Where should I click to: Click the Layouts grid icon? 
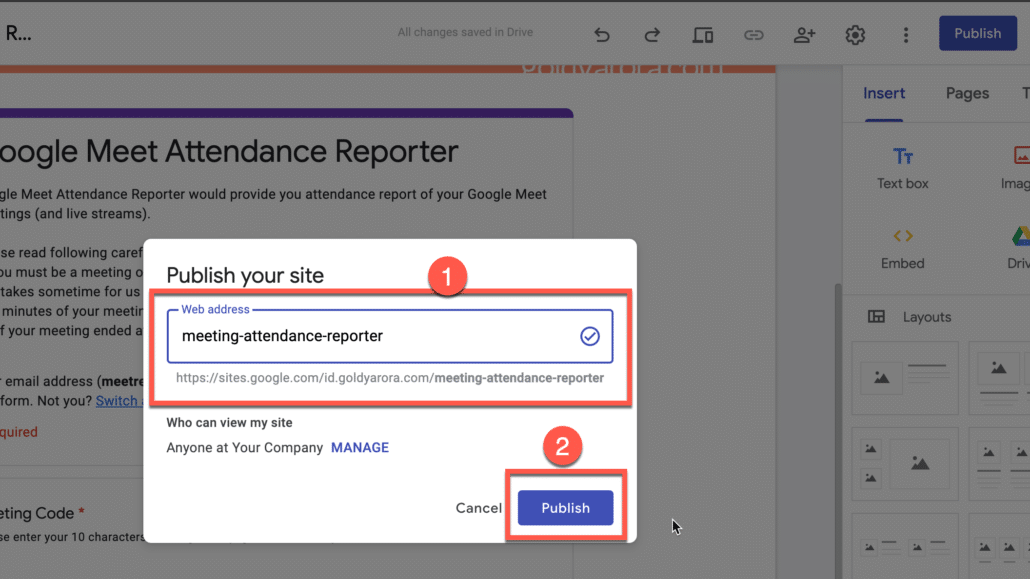pos(876,317)
